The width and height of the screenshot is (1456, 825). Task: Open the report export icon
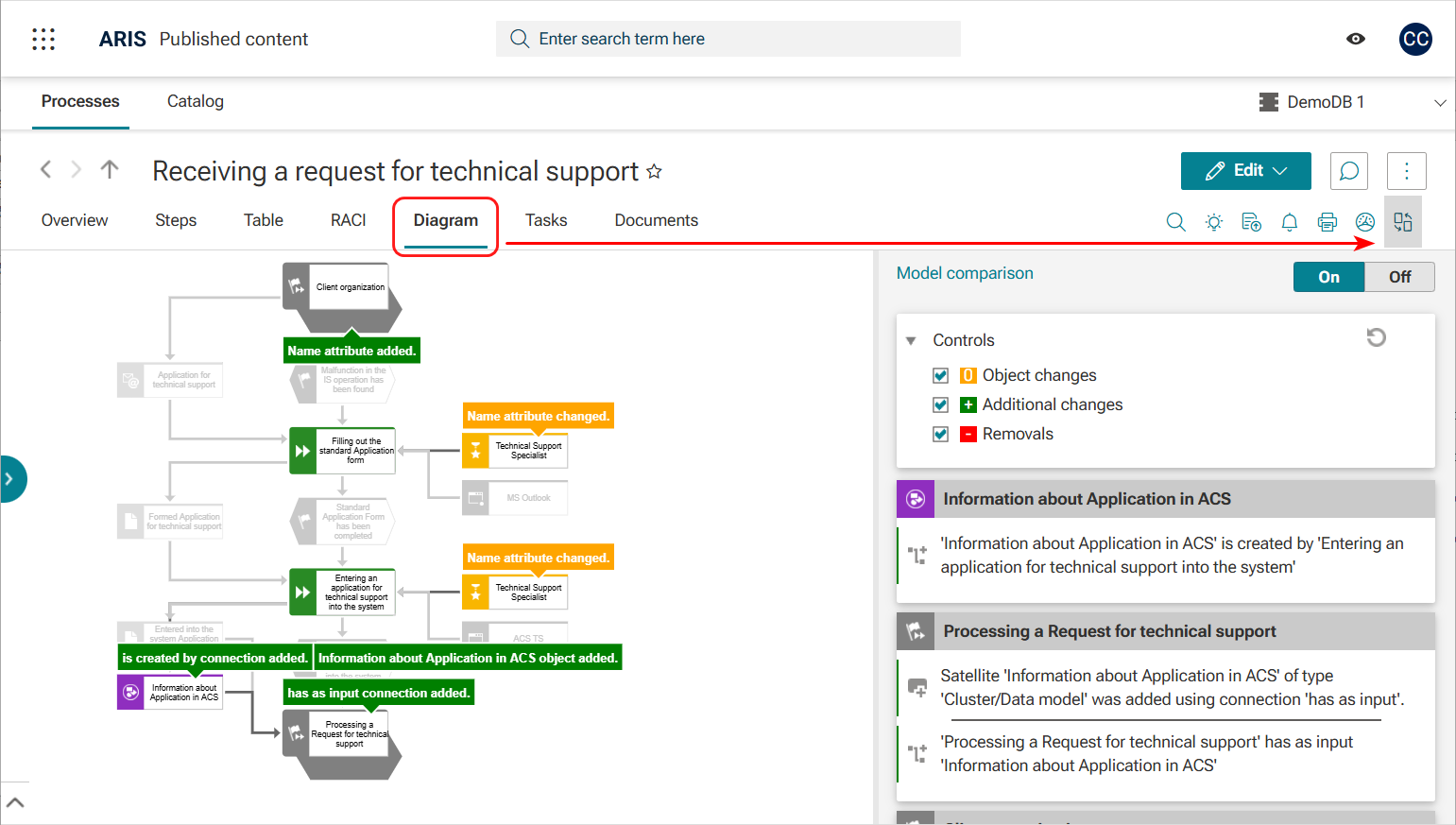[1251, 221]
